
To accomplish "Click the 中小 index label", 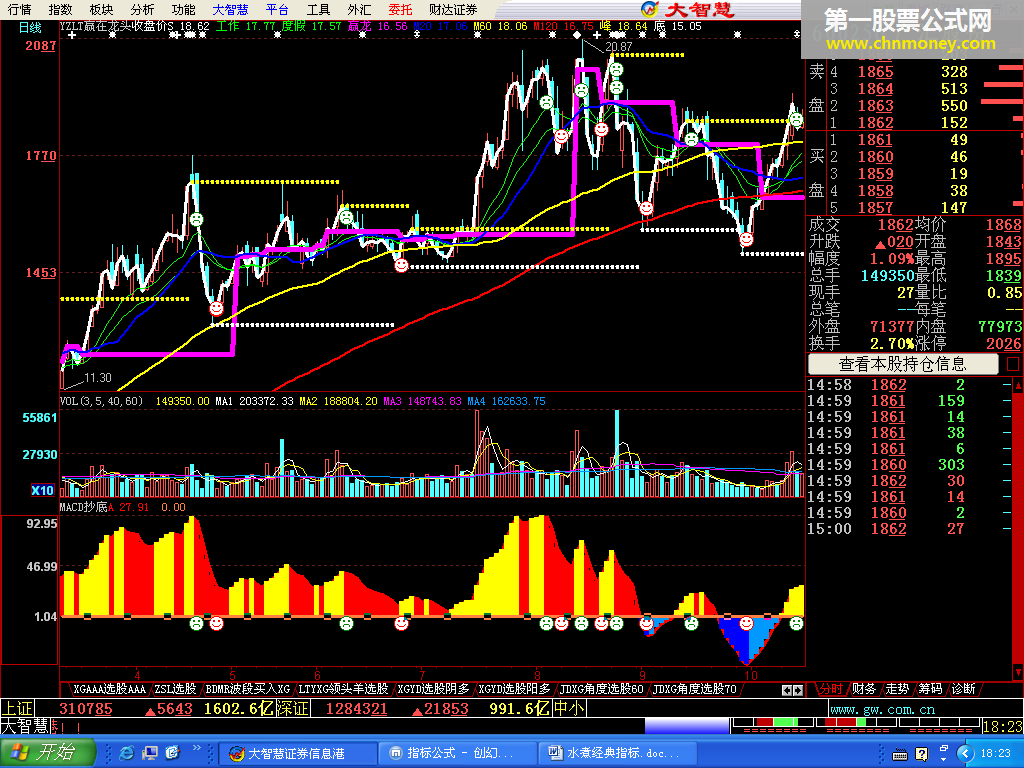I will (x=569, y=709).
